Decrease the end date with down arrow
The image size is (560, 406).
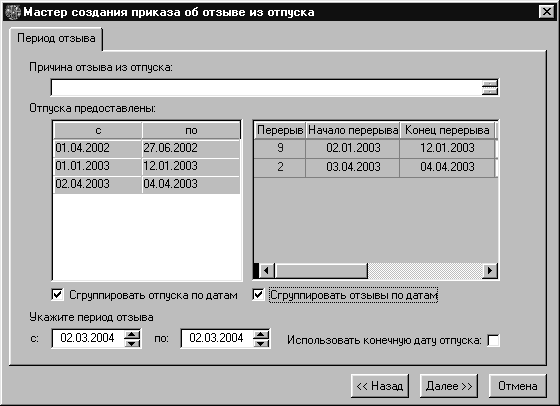[x=261, y=343]
